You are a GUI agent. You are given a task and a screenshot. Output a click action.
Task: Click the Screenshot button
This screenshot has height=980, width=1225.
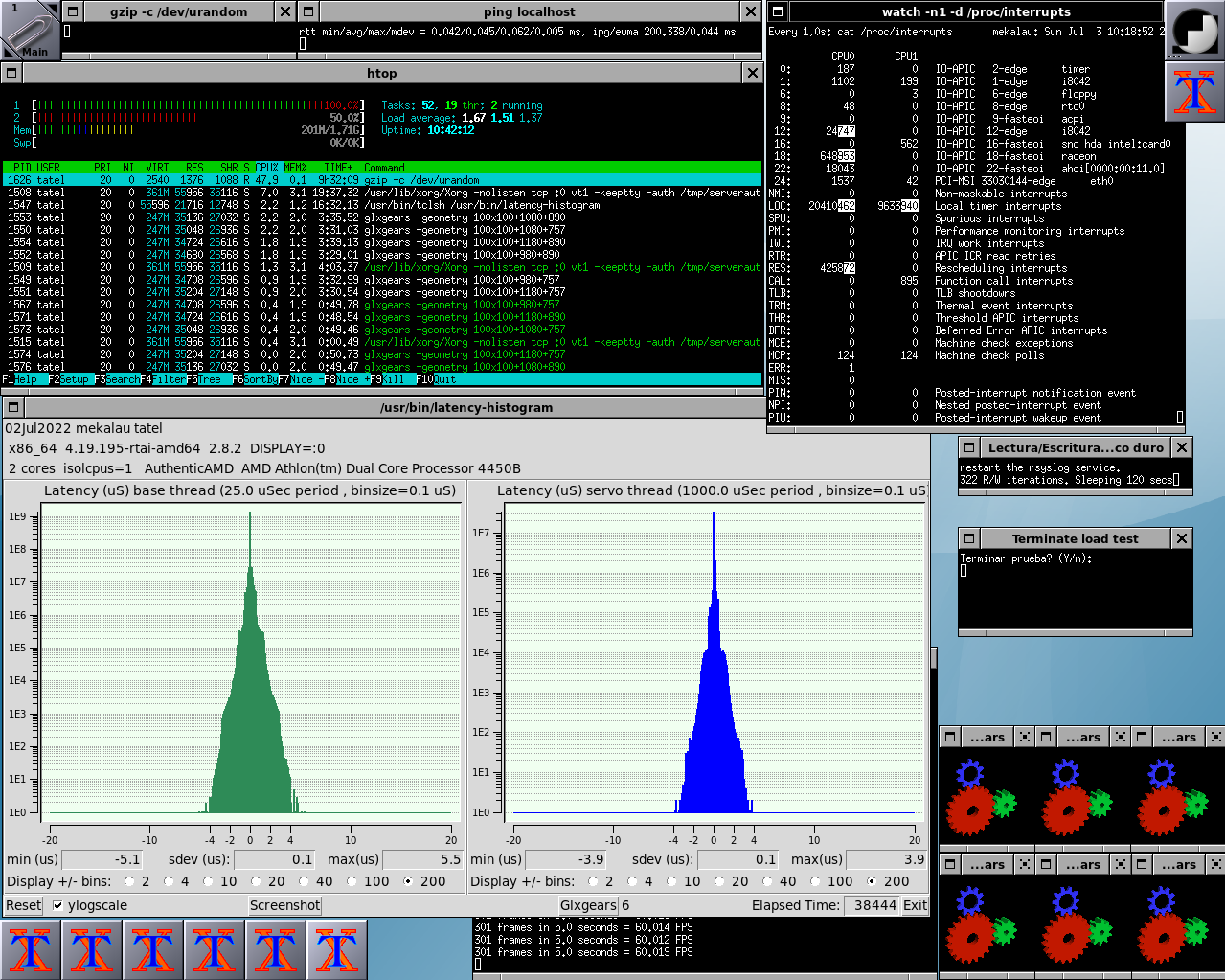(284, 905)
